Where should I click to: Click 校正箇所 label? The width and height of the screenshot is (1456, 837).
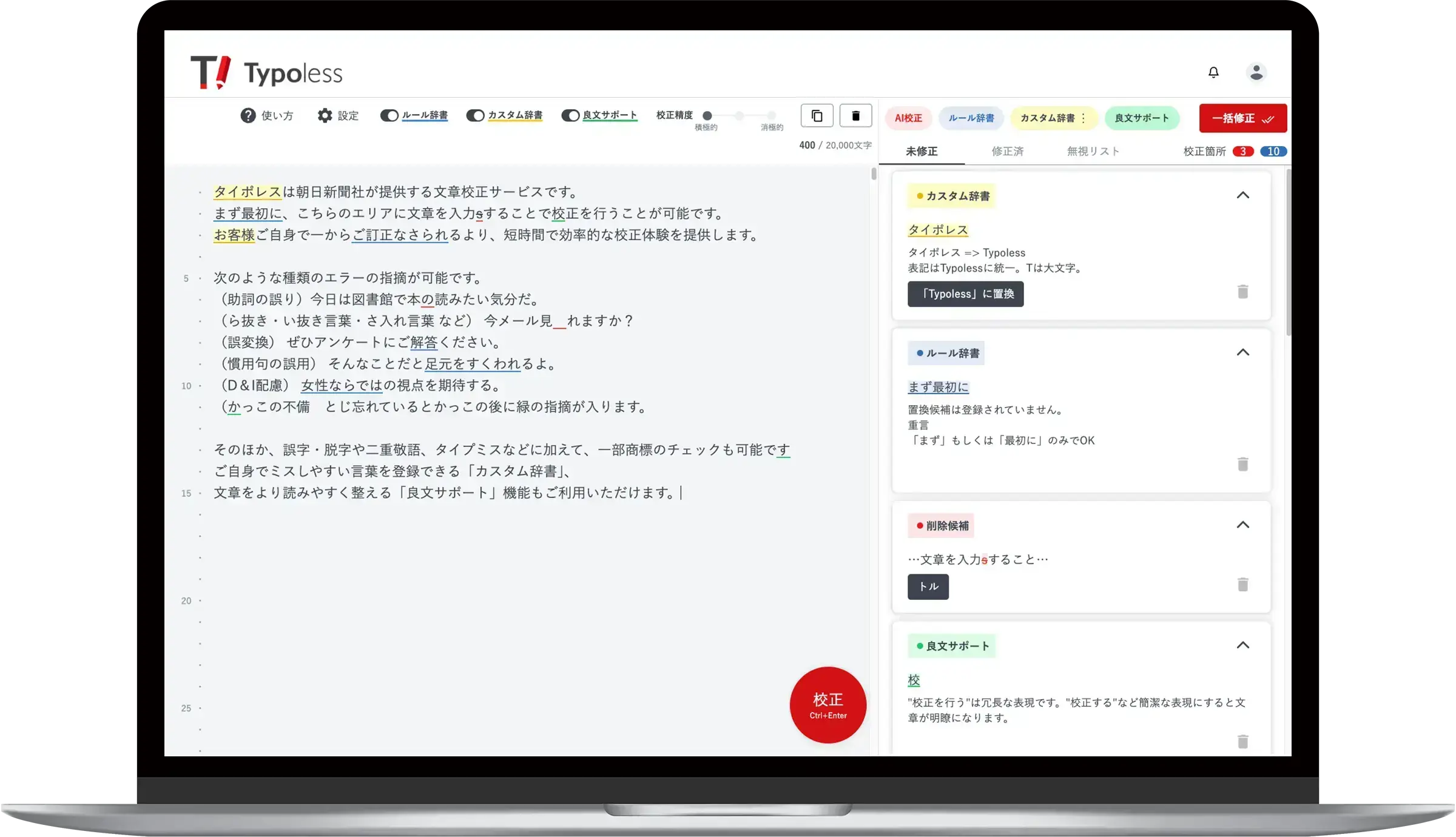click(1204, 152)
